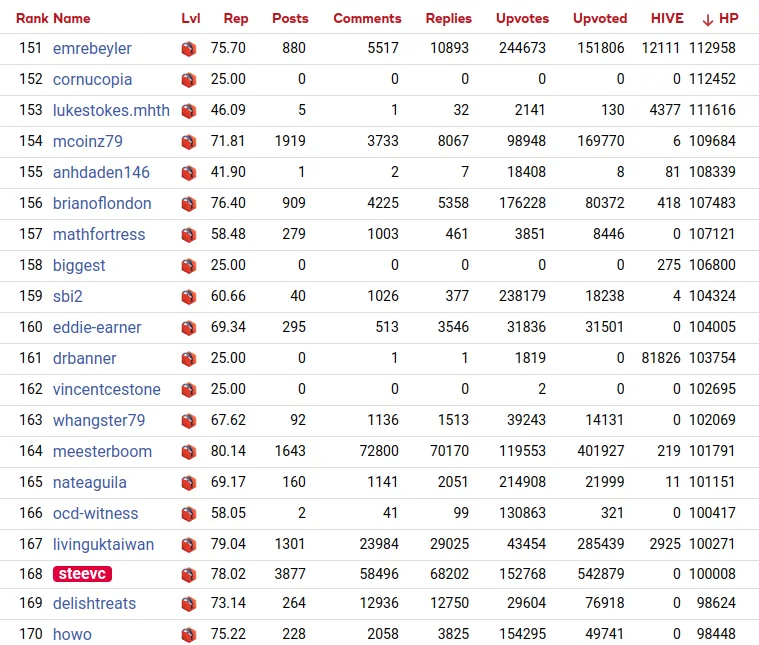This screenshot has width=759, height=645.
Task: Sort table by Rep column header
Action: (x=236, y=18)
